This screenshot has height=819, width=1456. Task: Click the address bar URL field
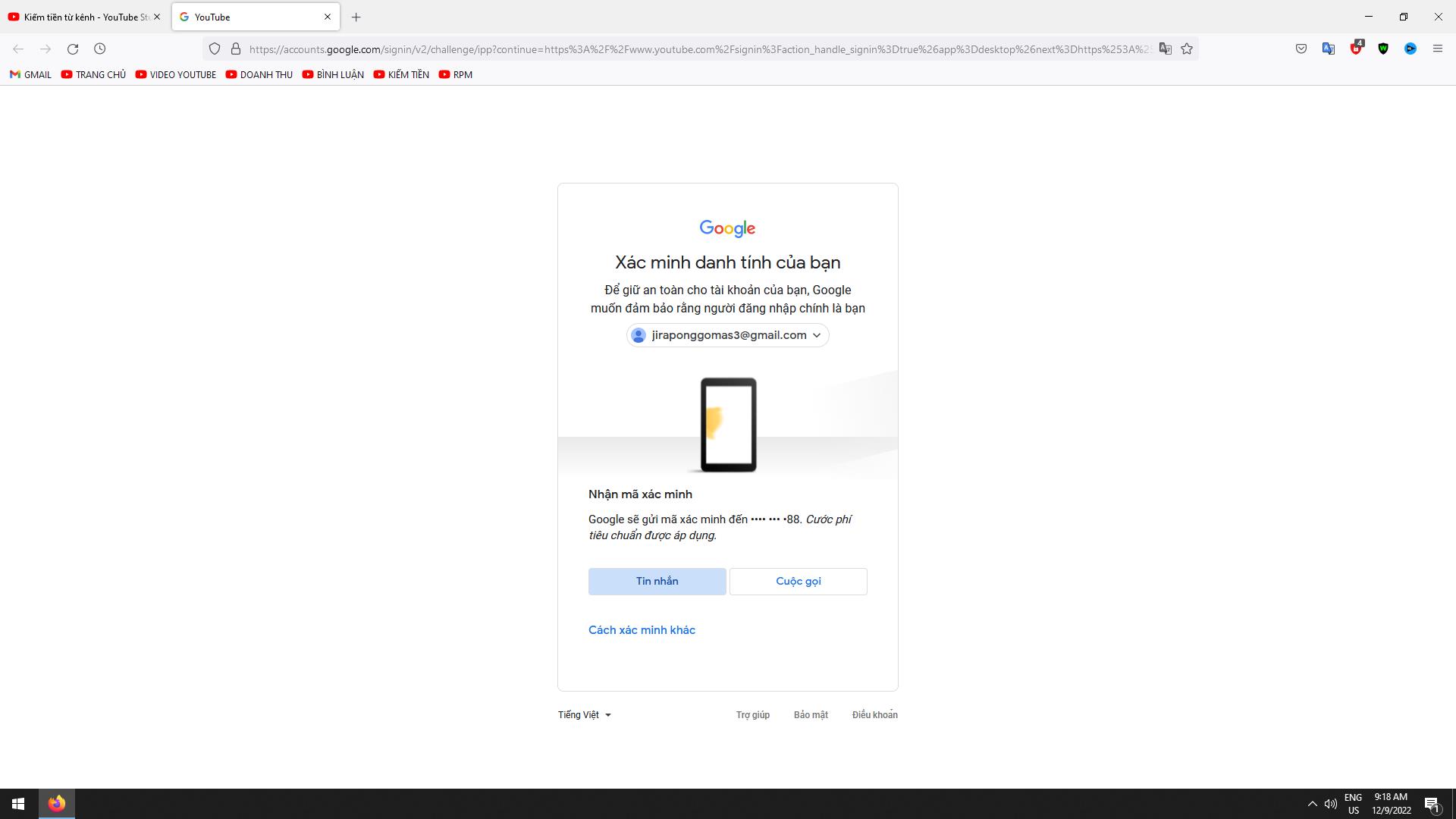pyautogui.click(x=698, y=49)
